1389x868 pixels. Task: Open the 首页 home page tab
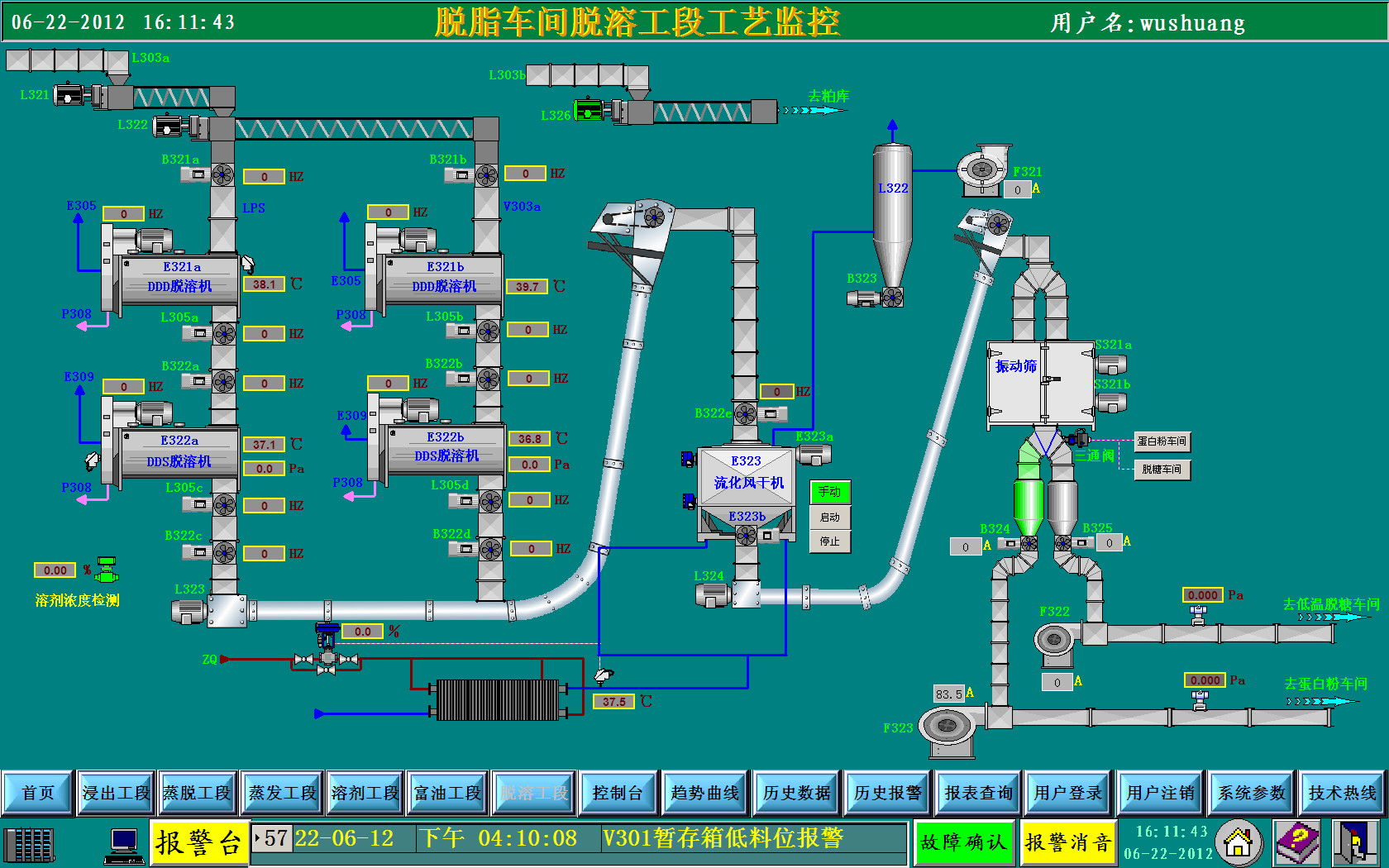tap(38, 793)
